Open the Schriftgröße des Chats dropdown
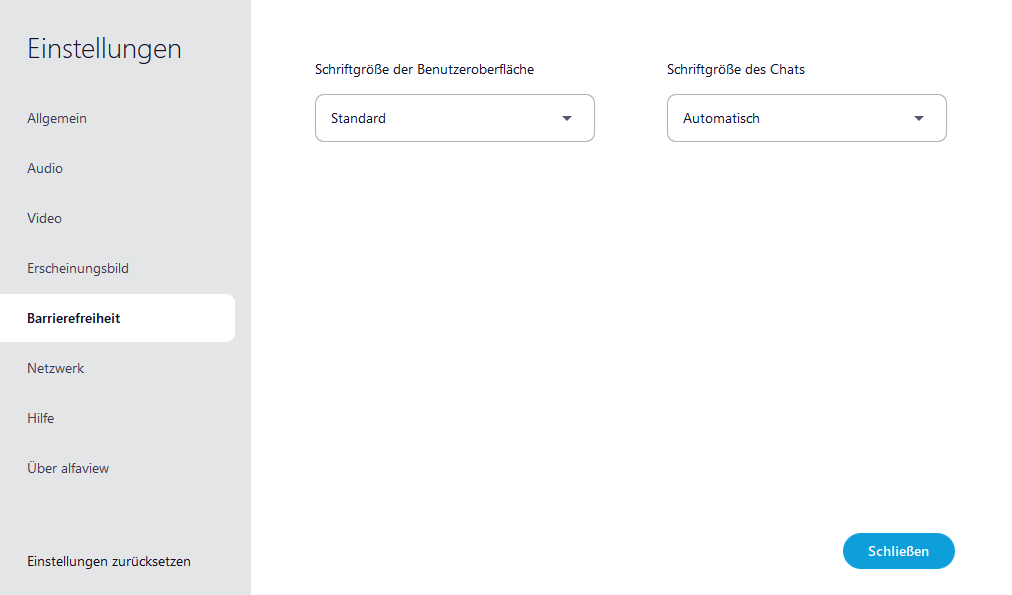This screenshot has height=595, width=1012. [x=806, y=117]
